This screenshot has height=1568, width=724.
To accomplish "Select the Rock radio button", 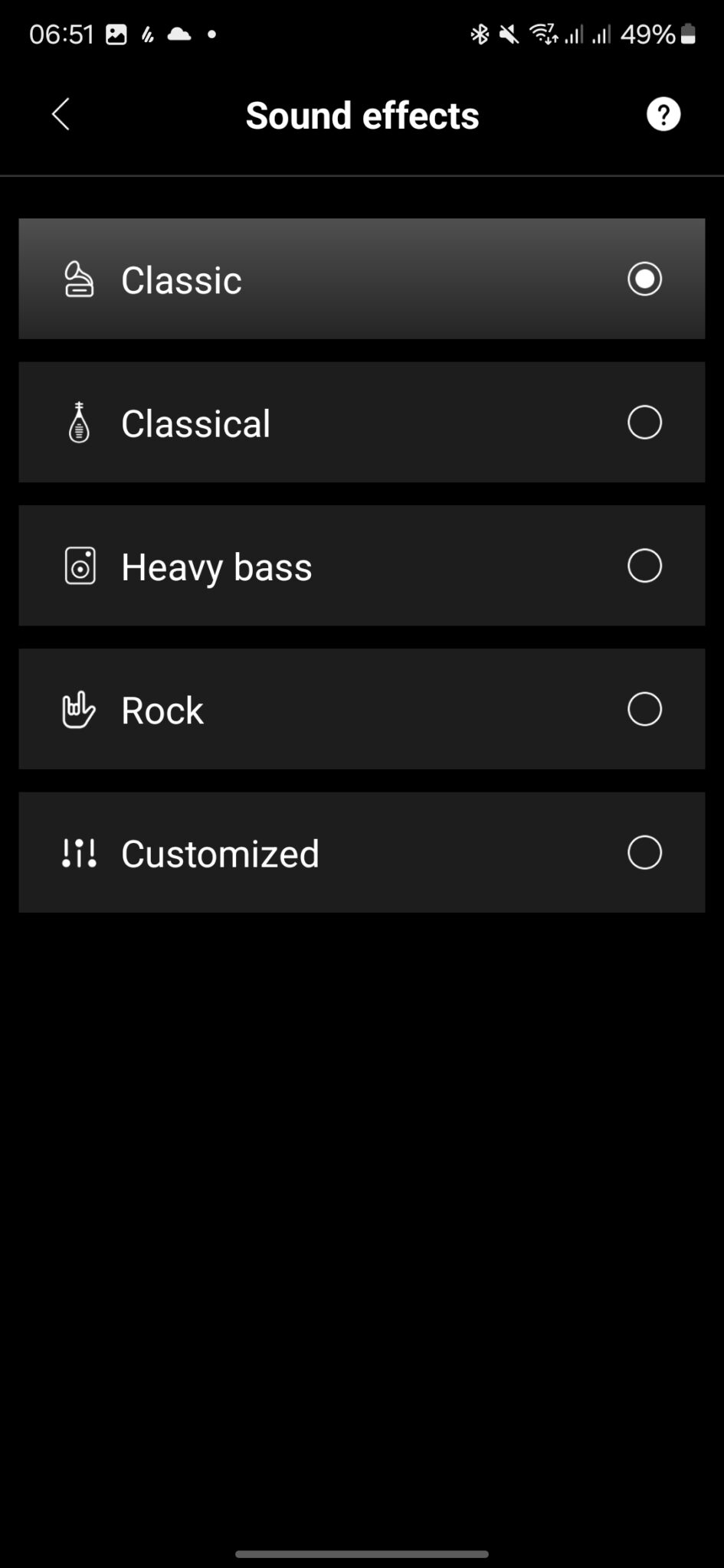I will tap(644, 709).
